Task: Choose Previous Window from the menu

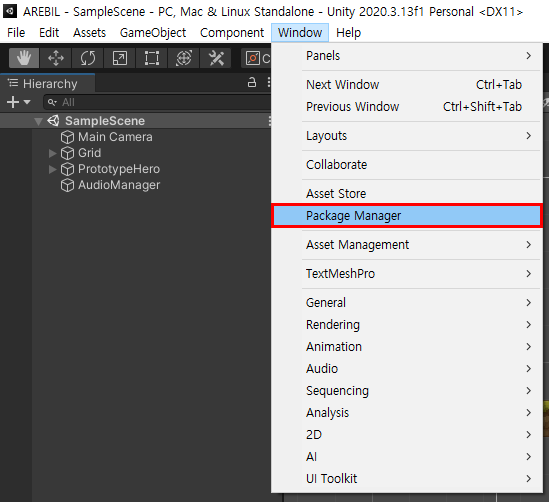Action: [407, 106]
